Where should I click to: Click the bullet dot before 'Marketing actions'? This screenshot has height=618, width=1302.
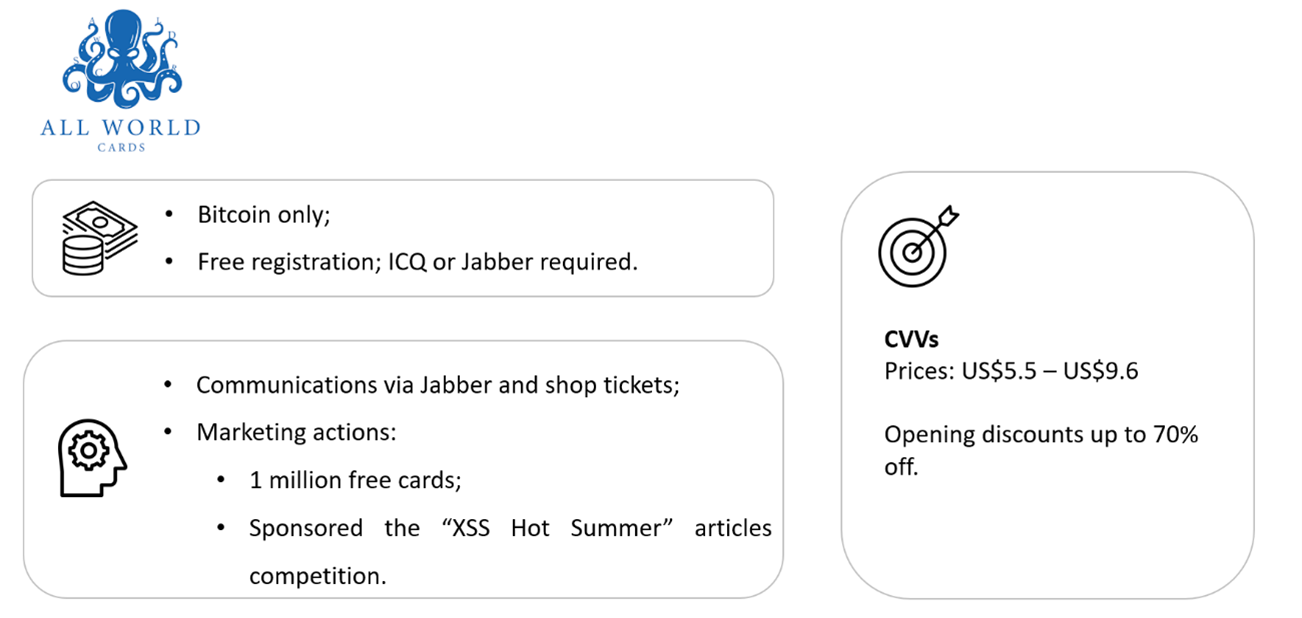pyautogui.click(x=169, y=432)
